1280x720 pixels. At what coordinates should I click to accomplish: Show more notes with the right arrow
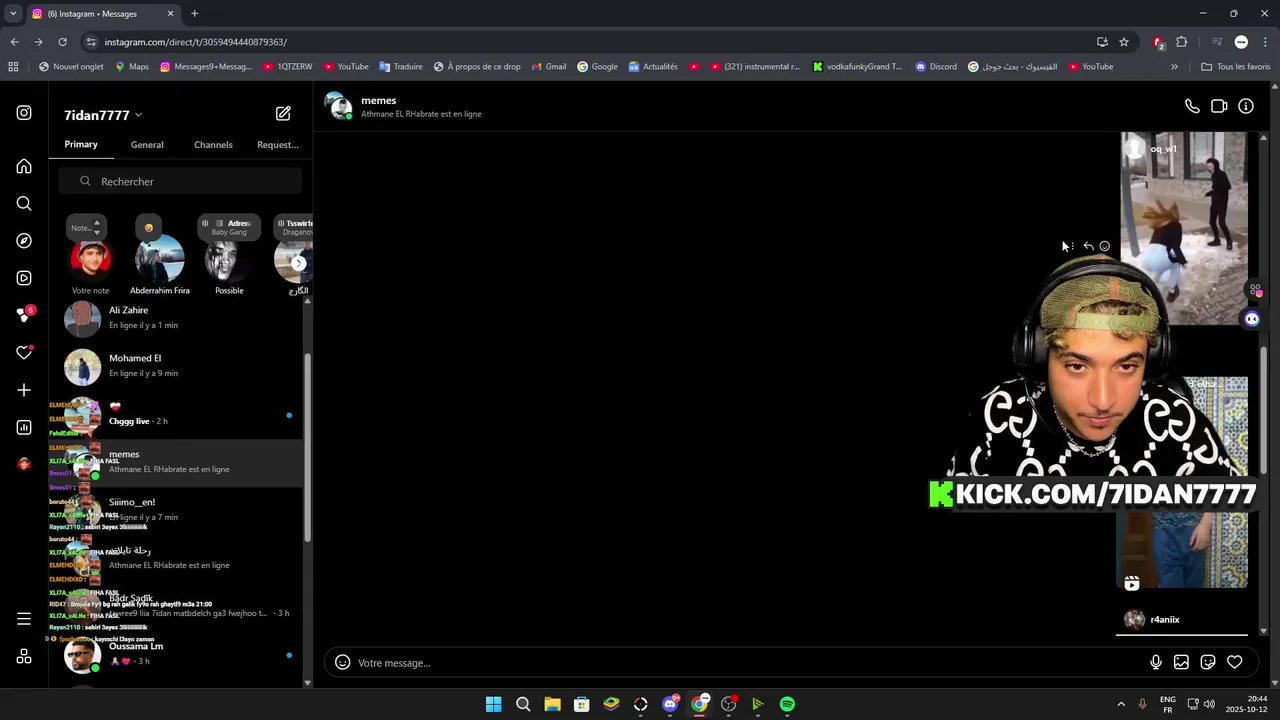pyautogui.click(x=298, y=263)
